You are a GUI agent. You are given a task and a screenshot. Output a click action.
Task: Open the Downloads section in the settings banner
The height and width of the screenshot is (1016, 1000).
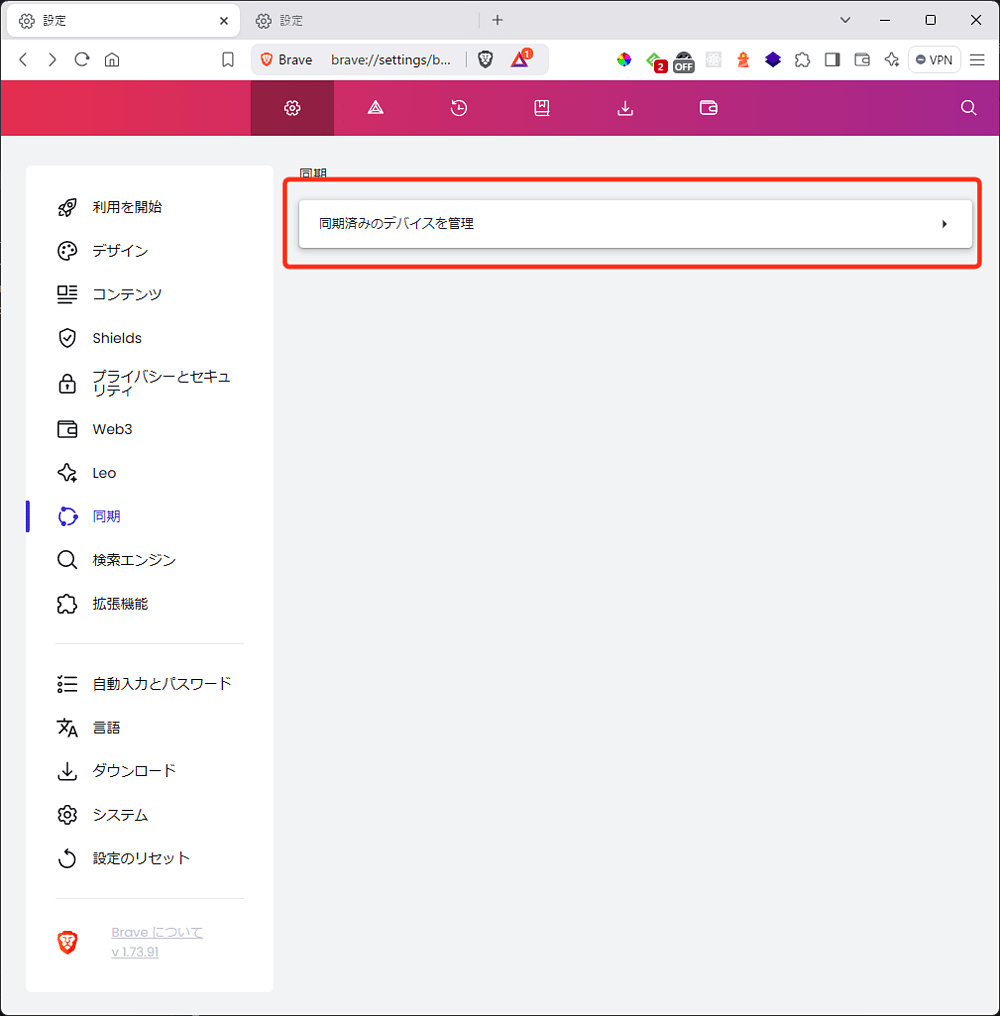coord(625,107)
